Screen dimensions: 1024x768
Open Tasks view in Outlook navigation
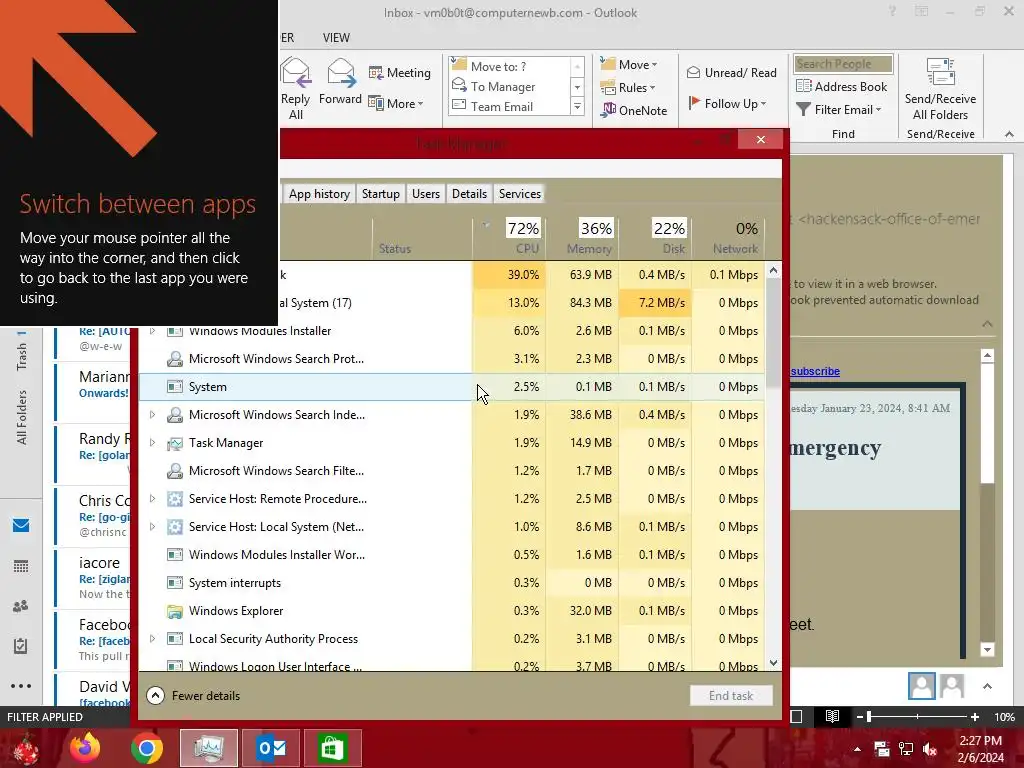tap(21, 646)
